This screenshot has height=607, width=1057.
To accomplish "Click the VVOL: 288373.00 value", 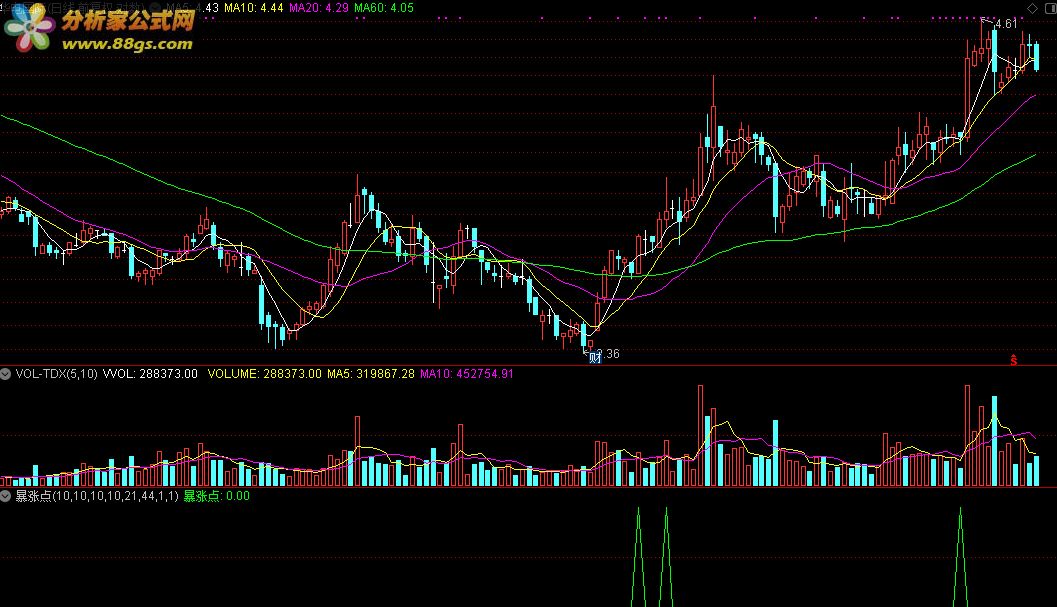I will click(x=150, y=374).
